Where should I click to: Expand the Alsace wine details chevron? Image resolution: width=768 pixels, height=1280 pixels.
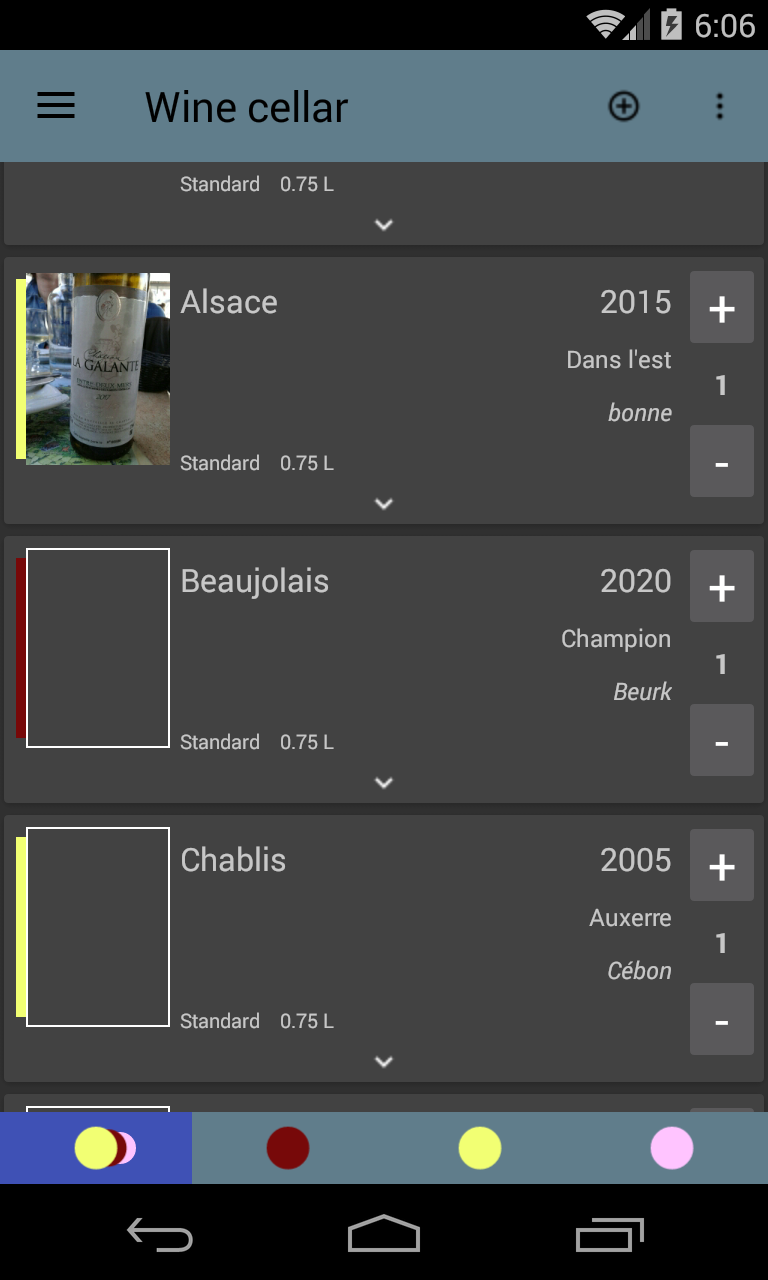(384, 504)
